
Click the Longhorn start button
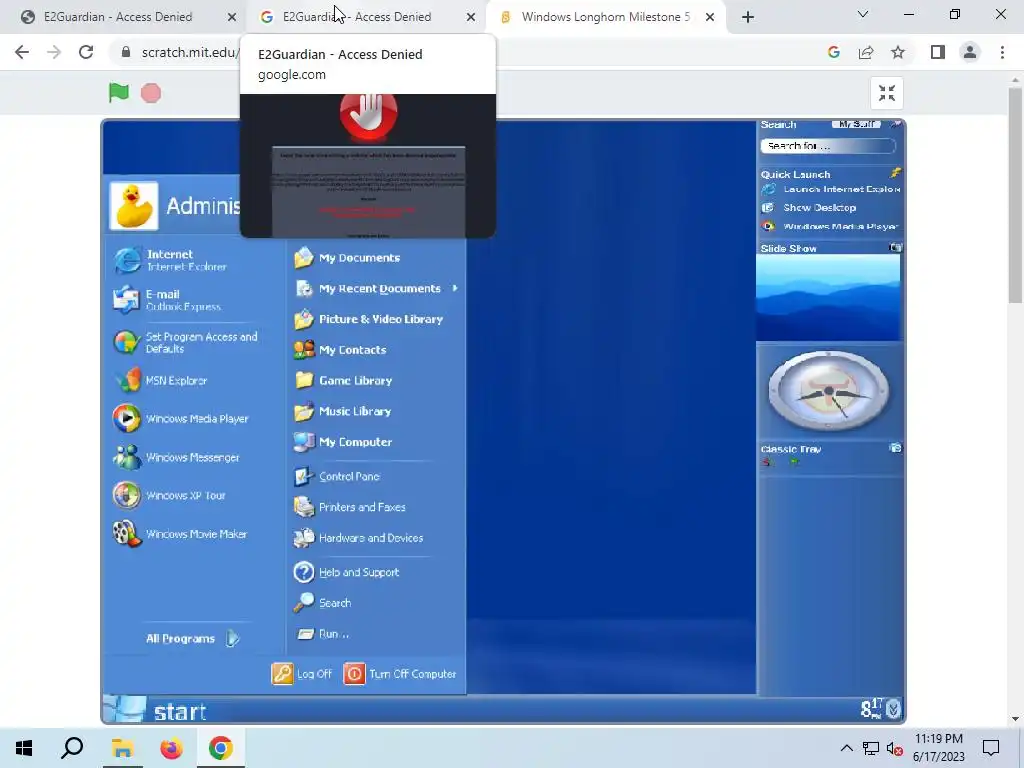pyautogui.click(x=155, y=710)
